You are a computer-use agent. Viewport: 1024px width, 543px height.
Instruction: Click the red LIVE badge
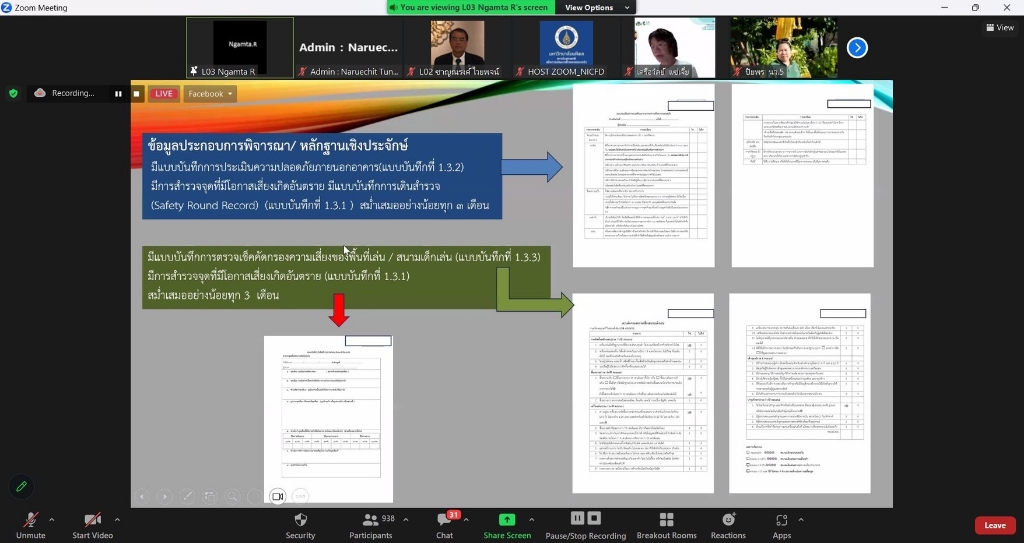(163, 93)
